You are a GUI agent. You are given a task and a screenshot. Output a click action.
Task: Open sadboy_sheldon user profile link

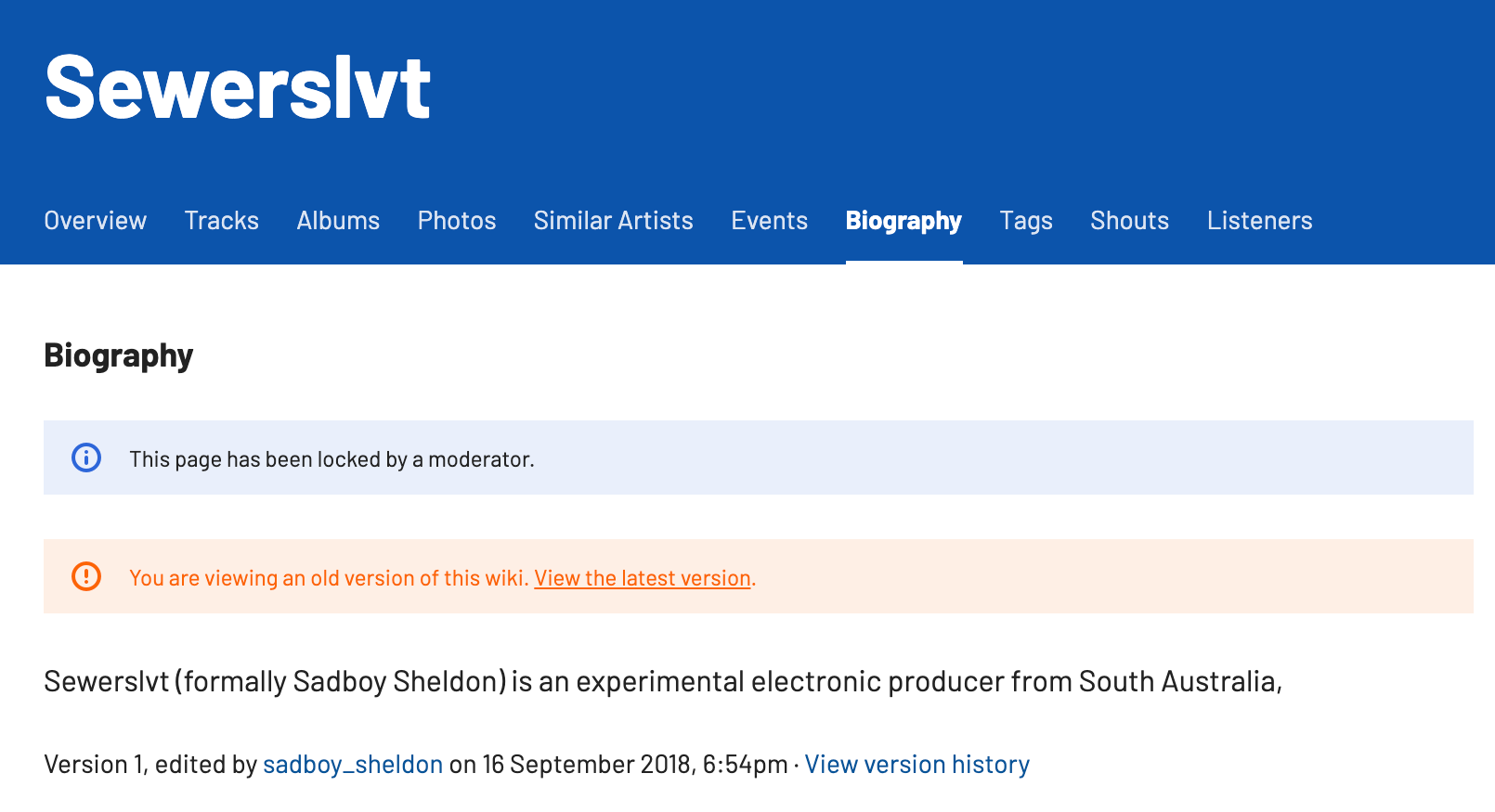(x=353, y=765)
